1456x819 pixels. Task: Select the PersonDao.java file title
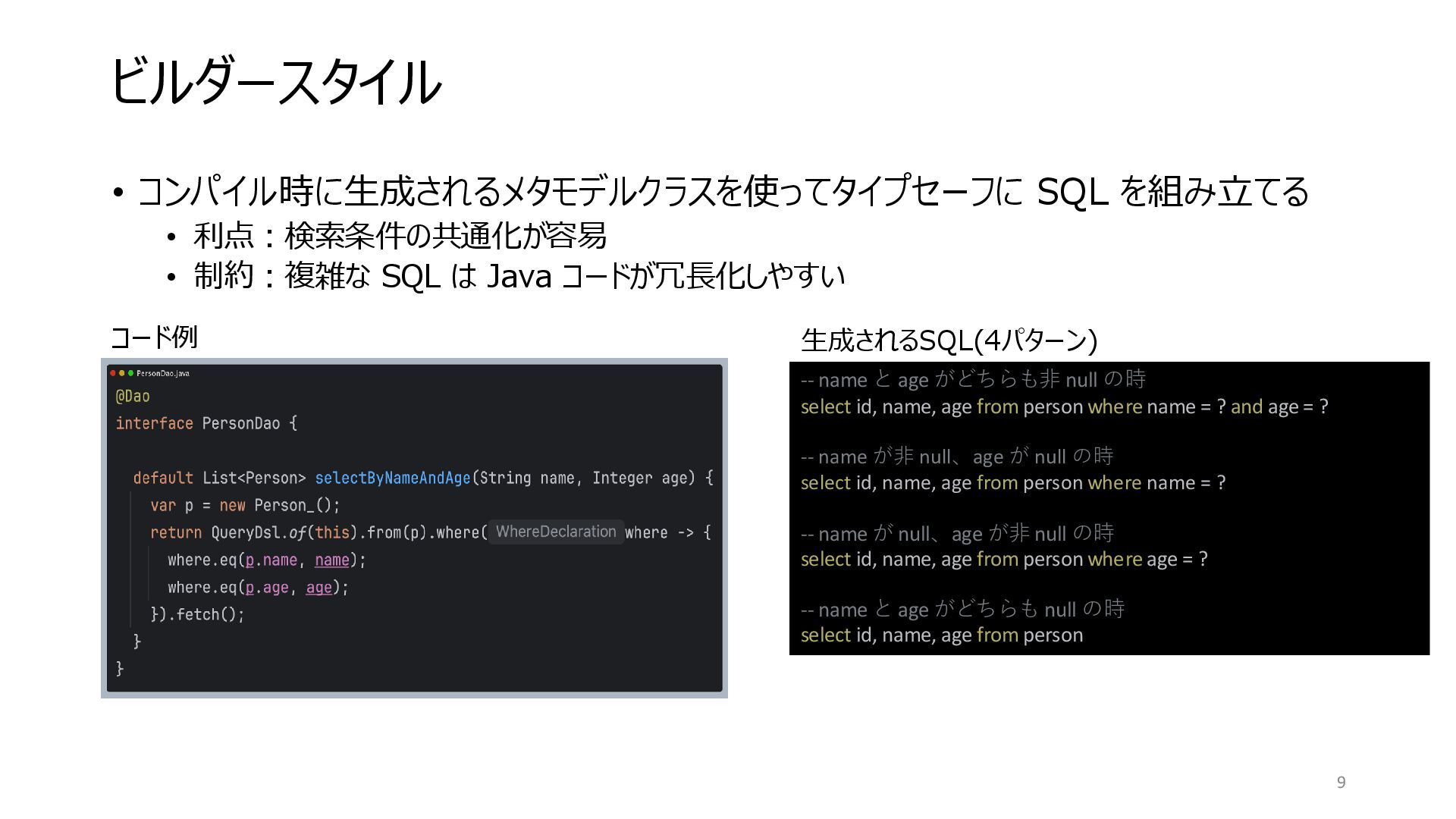coord(162,373)
